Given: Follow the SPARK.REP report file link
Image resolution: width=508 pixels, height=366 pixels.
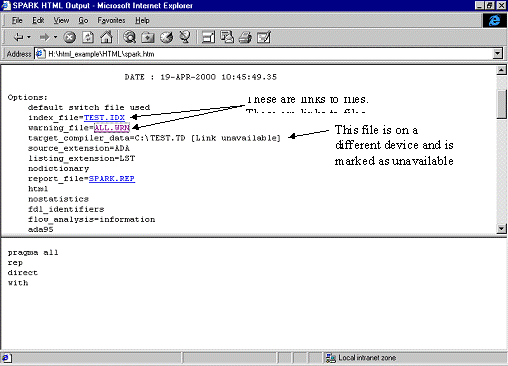Looking at the screenshot, I should tap(112, 179).
